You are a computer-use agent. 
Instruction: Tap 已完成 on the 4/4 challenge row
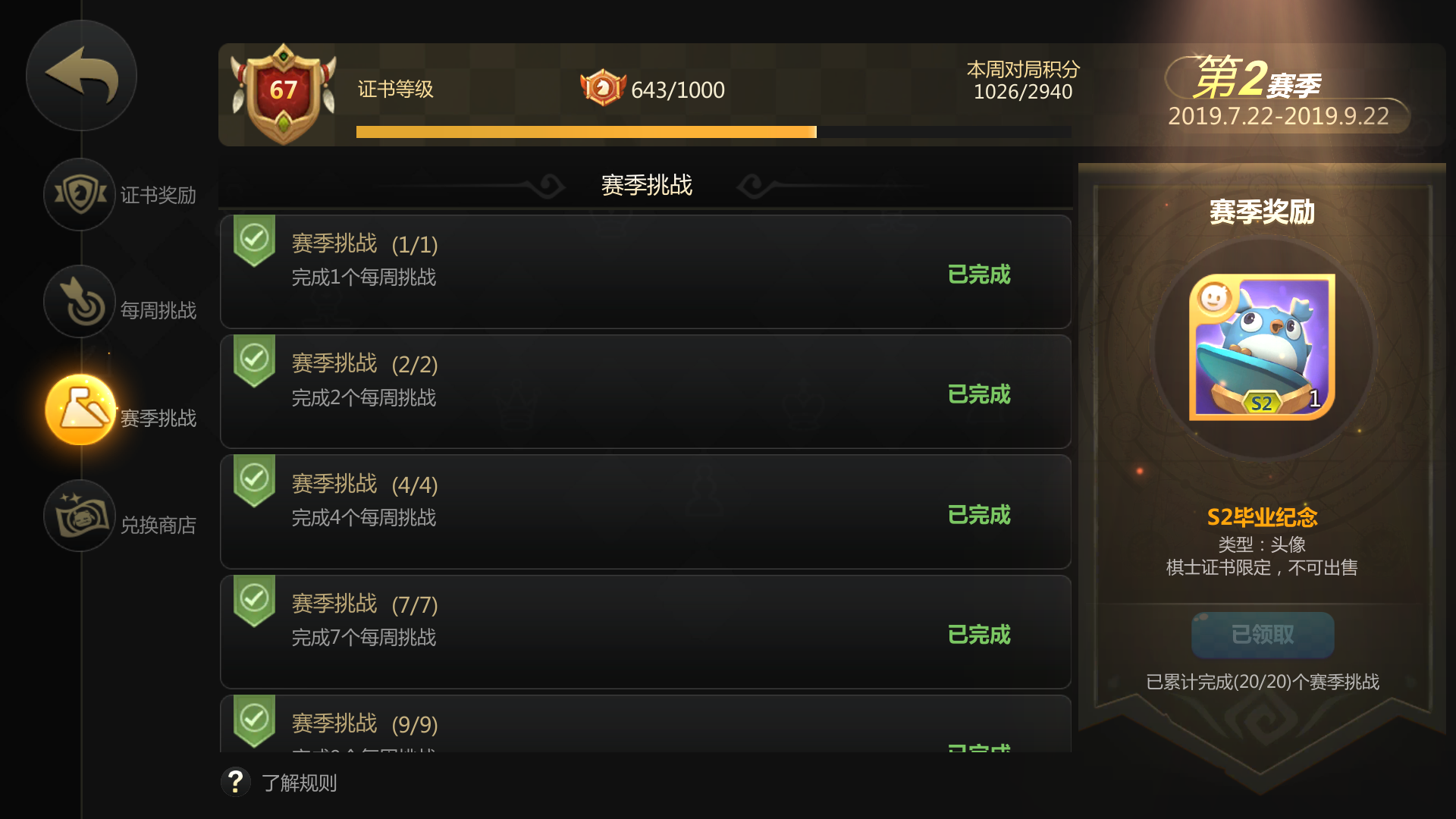979,515
